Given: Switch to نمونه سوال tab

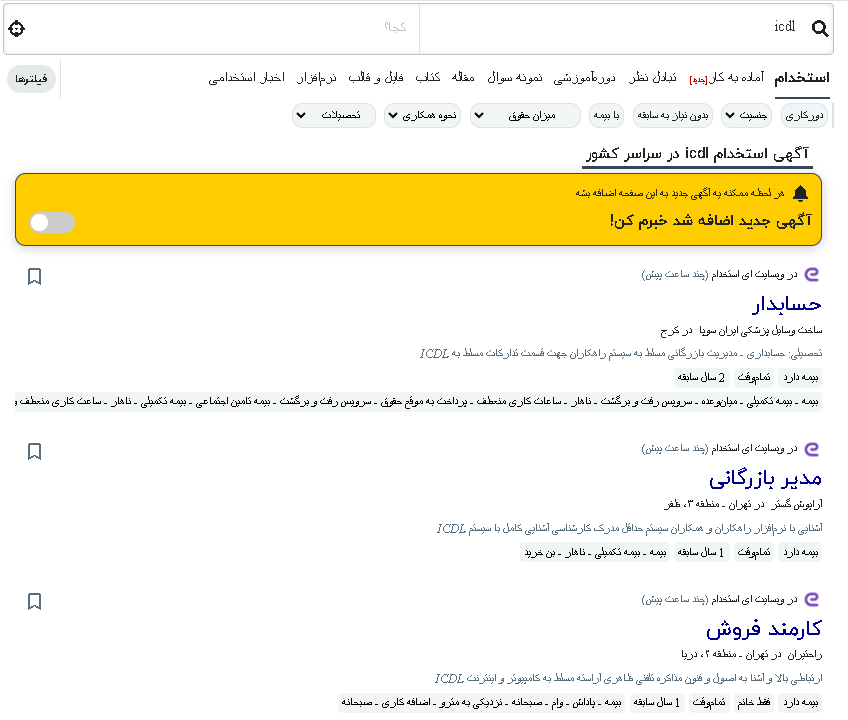Looking at the screenshot, I should tap(515, 78).
